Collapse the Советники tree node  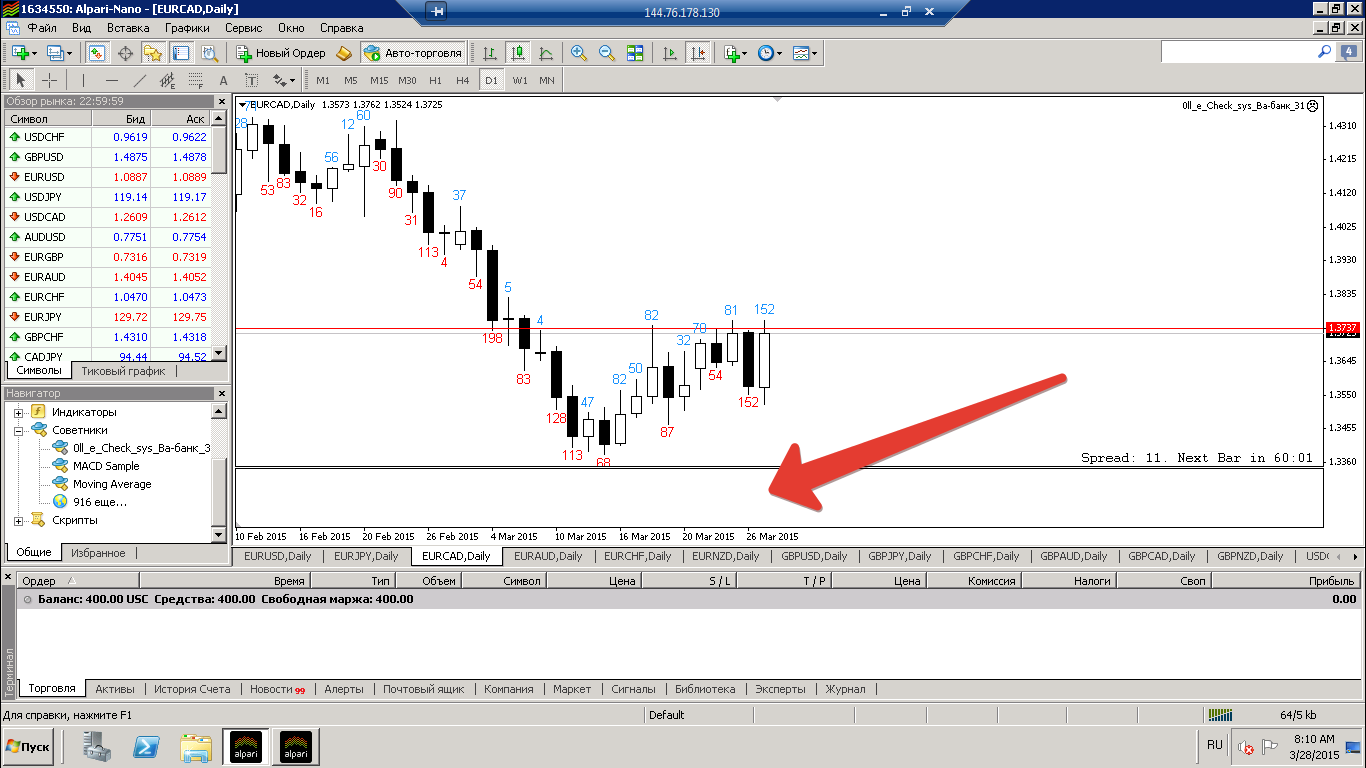(18, 430)
